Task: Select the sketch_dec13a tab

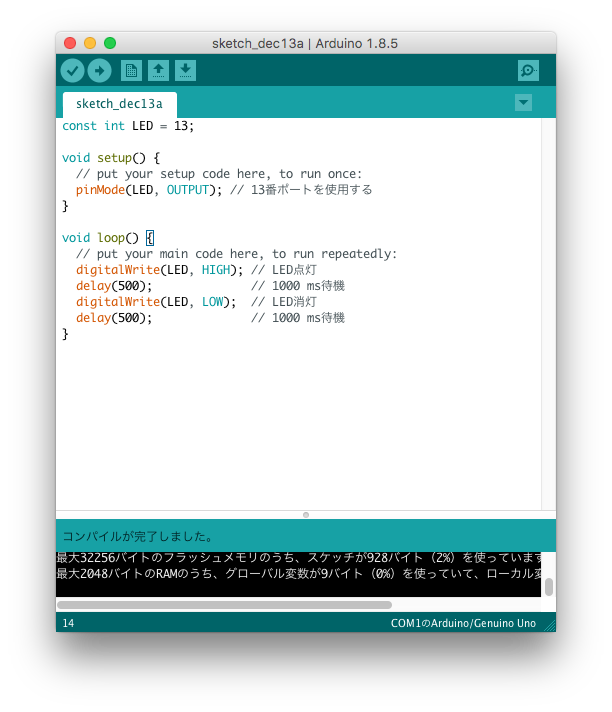Action: pyautogui.click(x=119, y=104)
